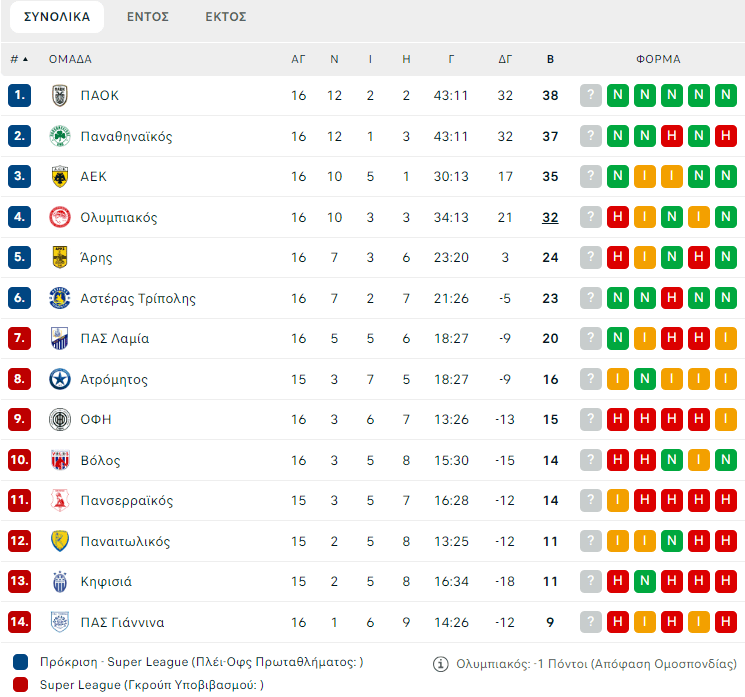Open the Αστέρας Τρίπολης team link

click(x=138, y=298)
